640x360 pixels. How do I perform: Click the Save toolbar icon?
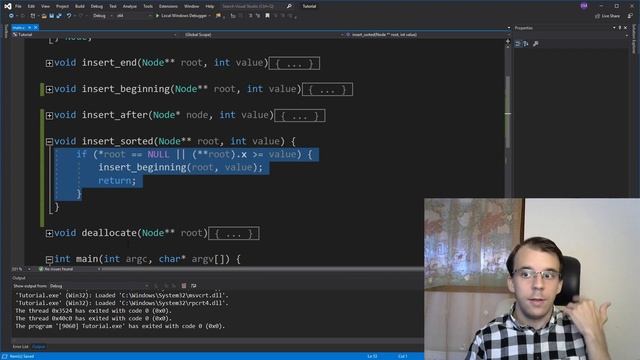point(51,16)
